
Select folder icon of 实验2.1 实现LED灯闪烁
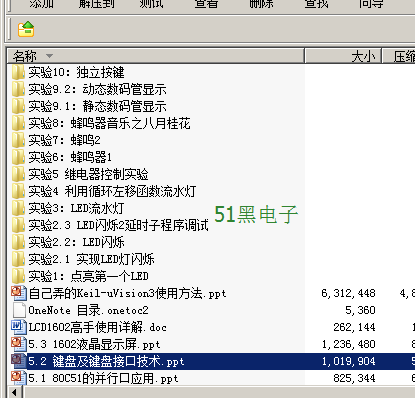pyautogui.click(x=18, y=259)
